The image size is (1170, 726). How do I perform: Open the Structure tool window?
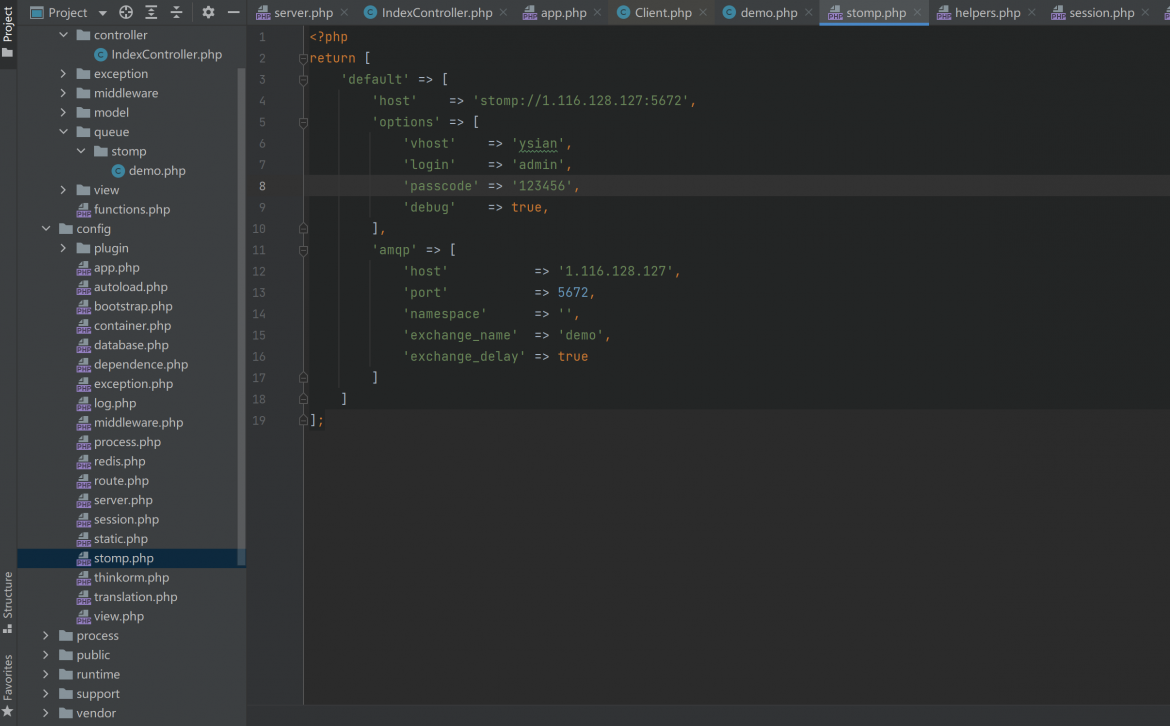click(x=7, y=602)
